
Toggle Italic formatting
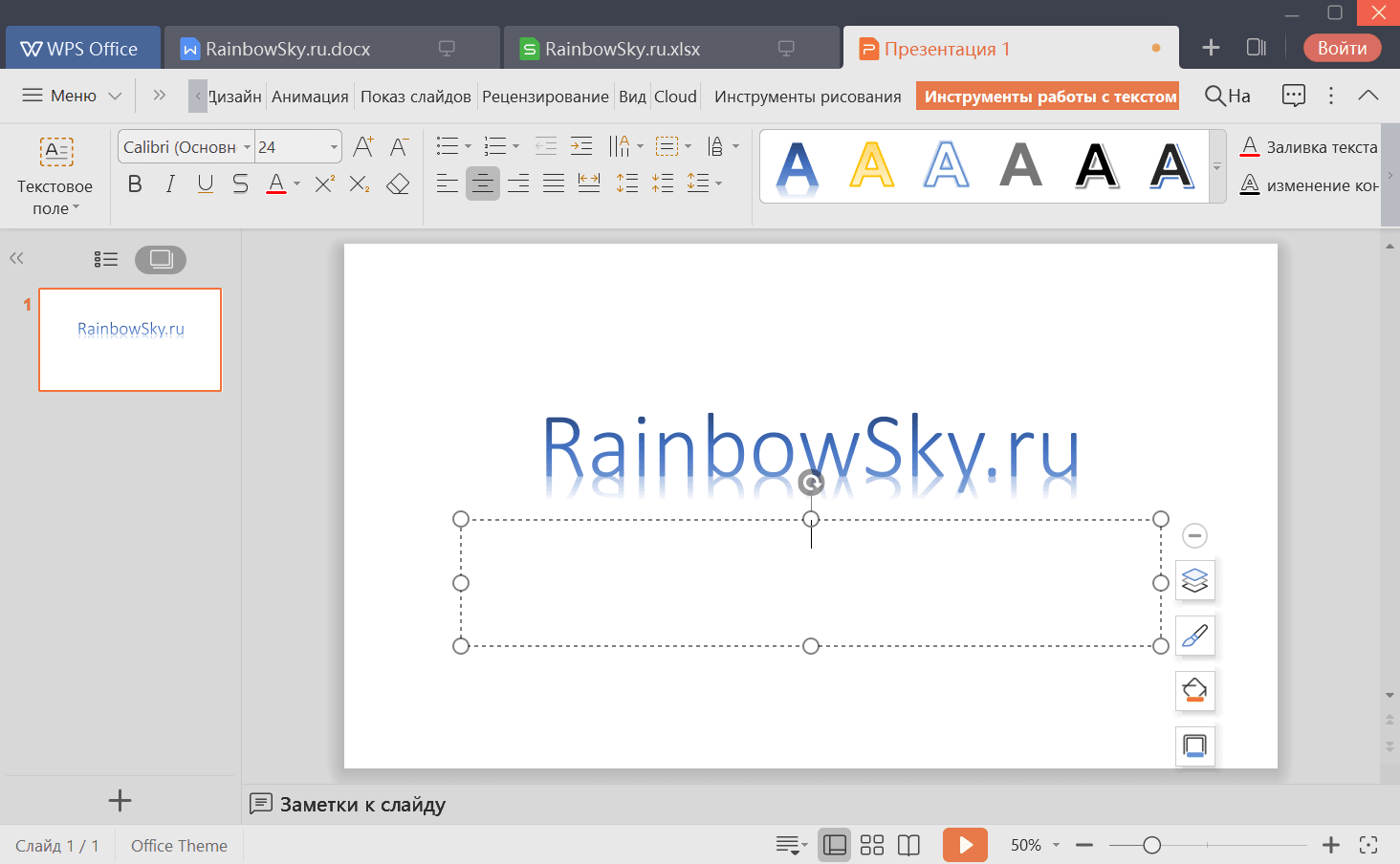pyautogui.click(x=170, y=184)
